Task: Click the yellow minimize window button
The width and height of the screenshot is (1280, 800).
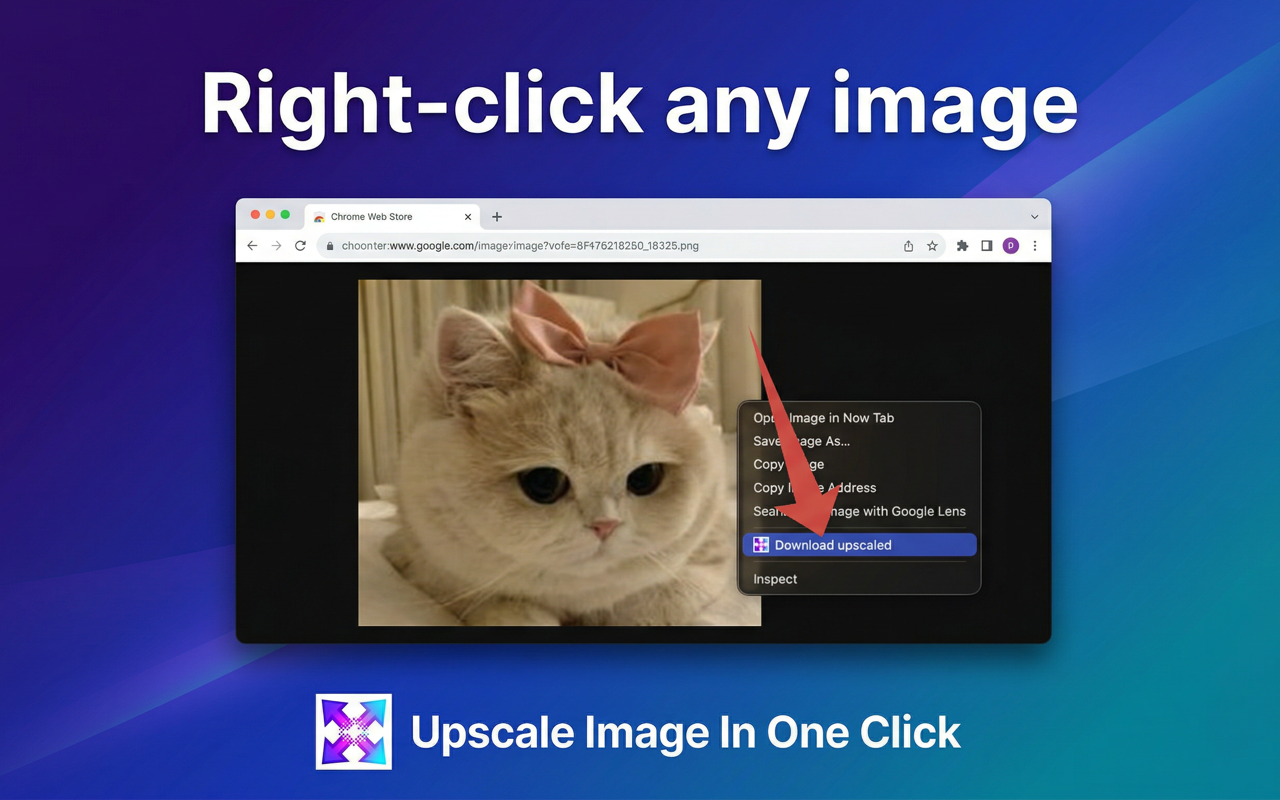Action: click(x=270, y=215)
